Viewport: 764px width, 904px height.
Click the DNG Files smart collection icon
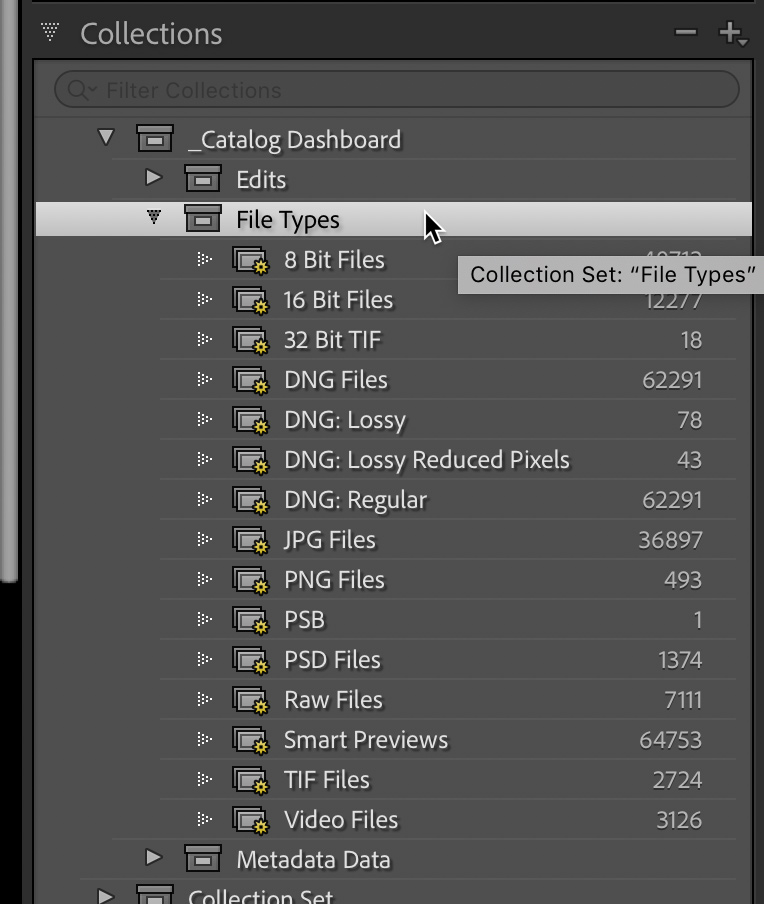(x=249, y=381)
